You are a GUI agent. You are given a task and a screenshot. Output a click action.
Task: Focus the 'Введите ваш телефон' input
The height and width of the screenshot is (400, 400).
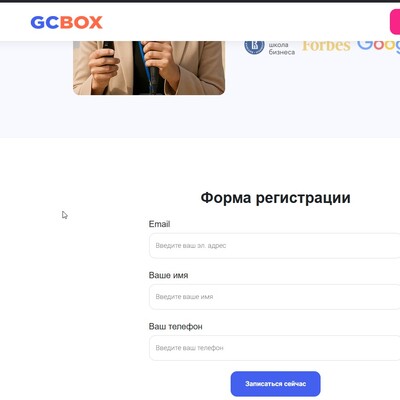coord(274,348)
